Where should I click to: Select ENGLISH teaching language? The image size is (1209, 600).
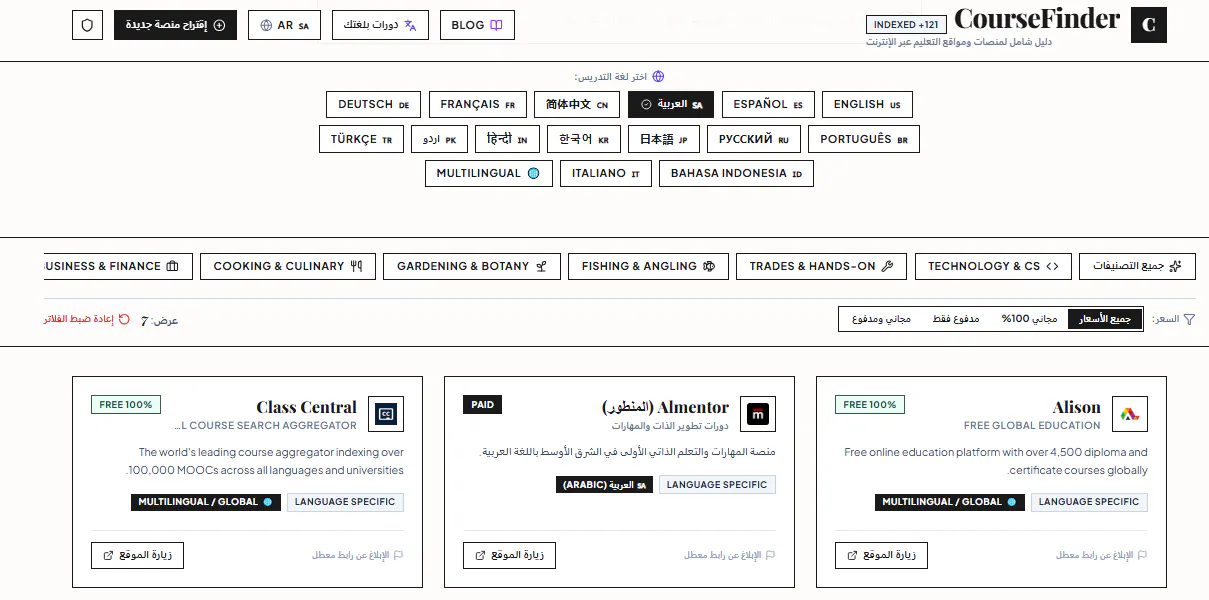pyautogui.click(x=867, y=104)
